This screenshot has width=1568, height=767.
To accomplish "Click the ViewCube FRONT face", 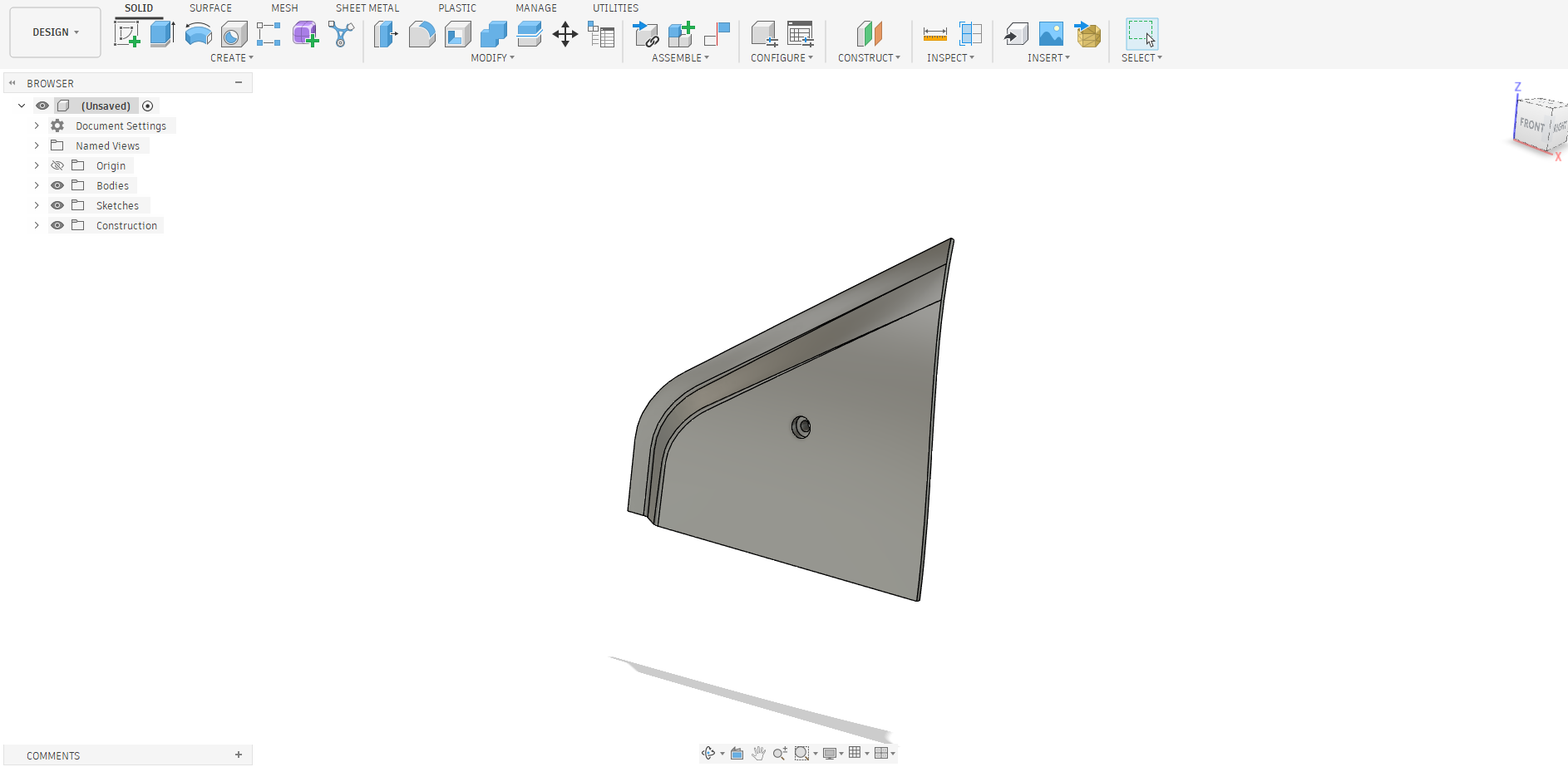I will [x=1531, y=125].
